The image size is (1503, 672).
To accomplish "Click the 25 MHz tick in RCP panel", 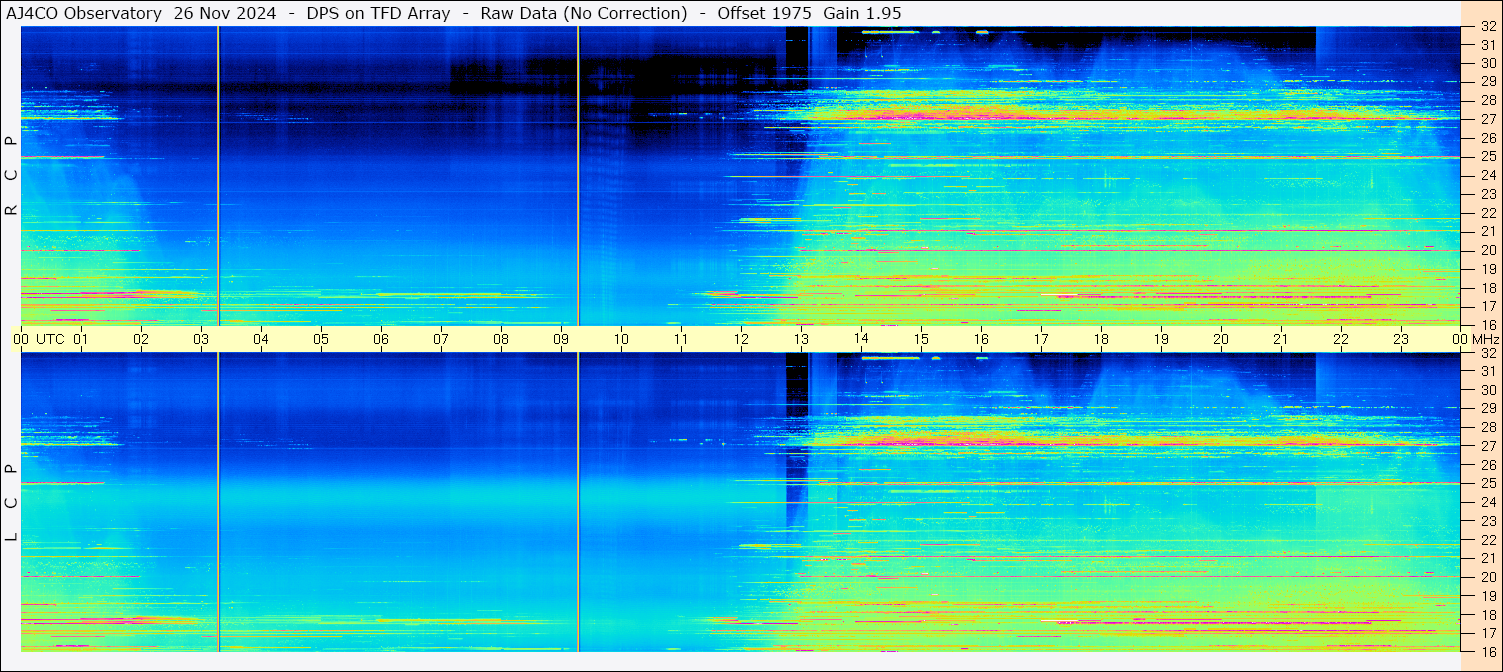I will (1488, 156).
